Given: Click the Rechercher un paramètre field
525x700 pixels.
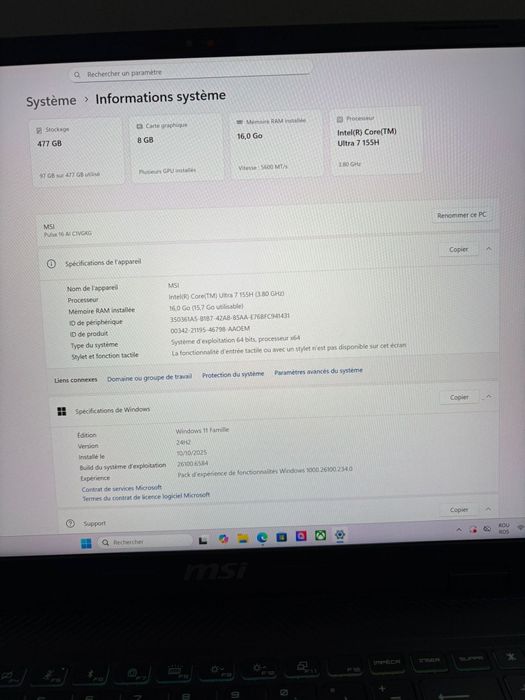Looking at the screenshot, I should 191,71.
